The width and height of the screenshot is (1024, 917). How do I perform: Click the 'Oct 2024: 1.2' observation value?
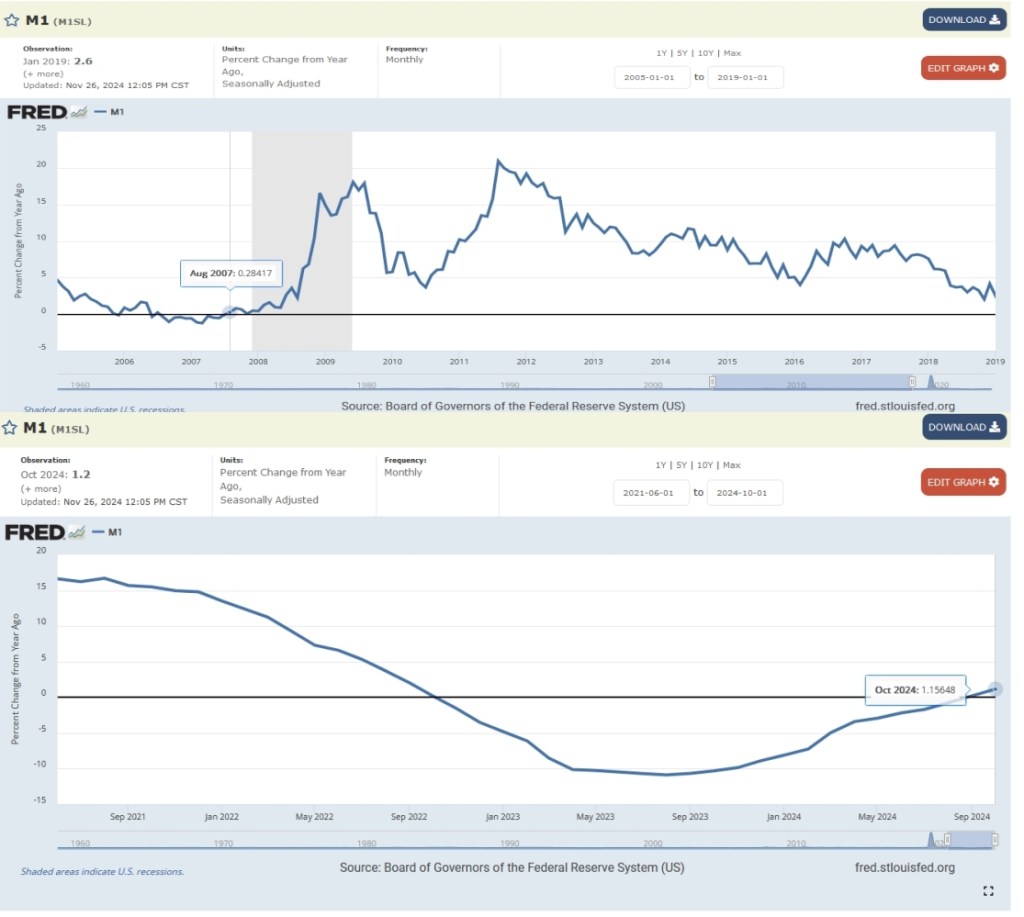(56, 475)
